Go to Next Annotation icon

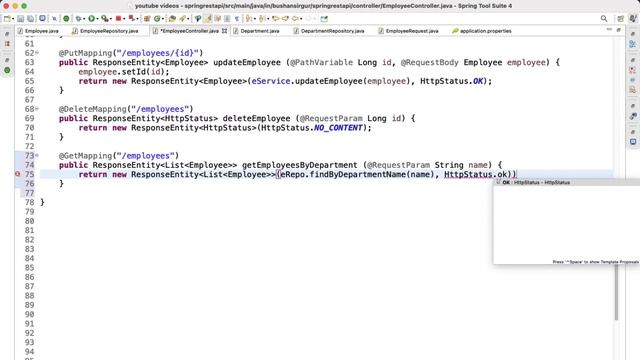[248, 19]
